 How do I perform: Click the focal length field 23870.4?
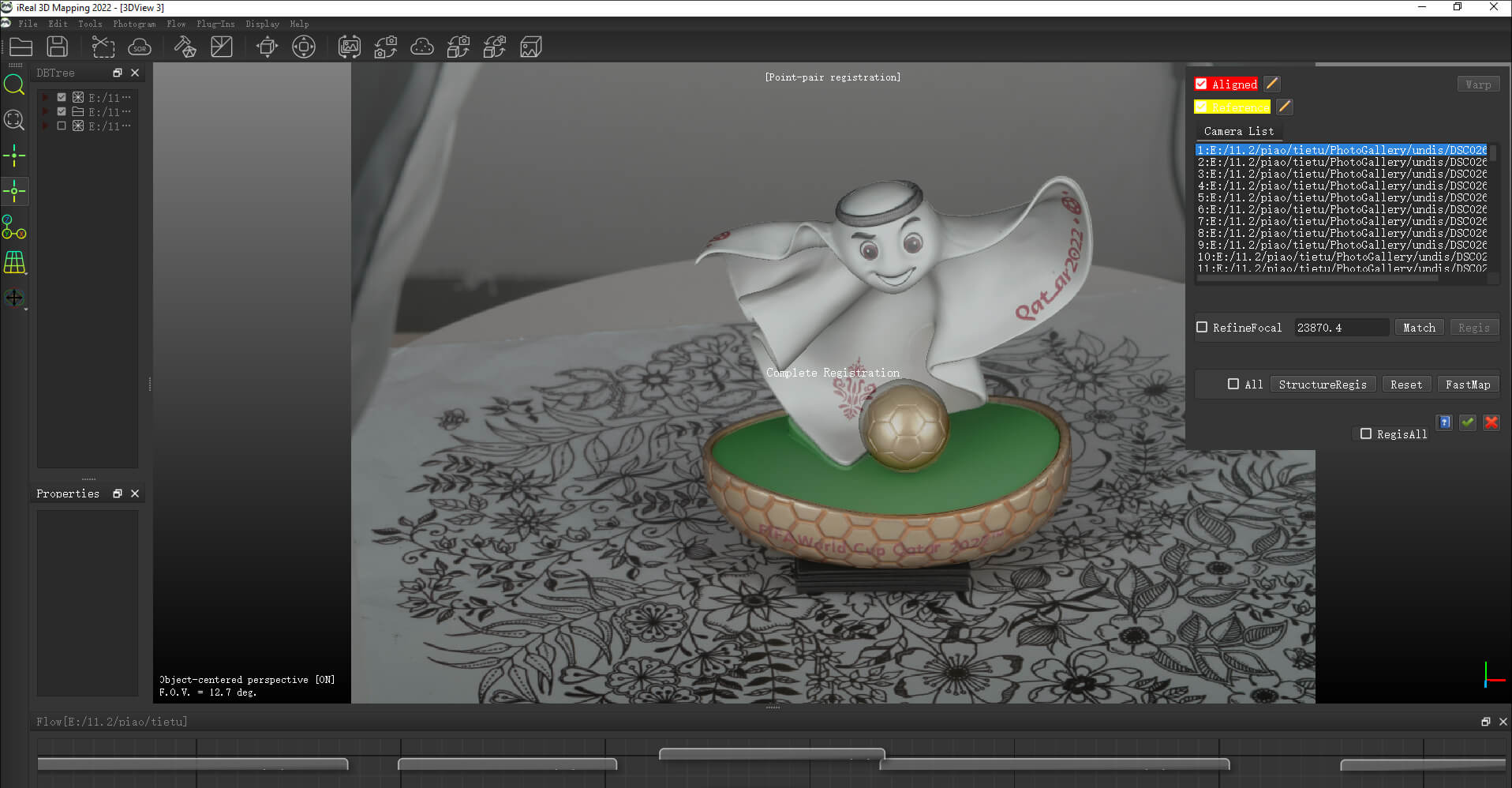pos(1342,328)
